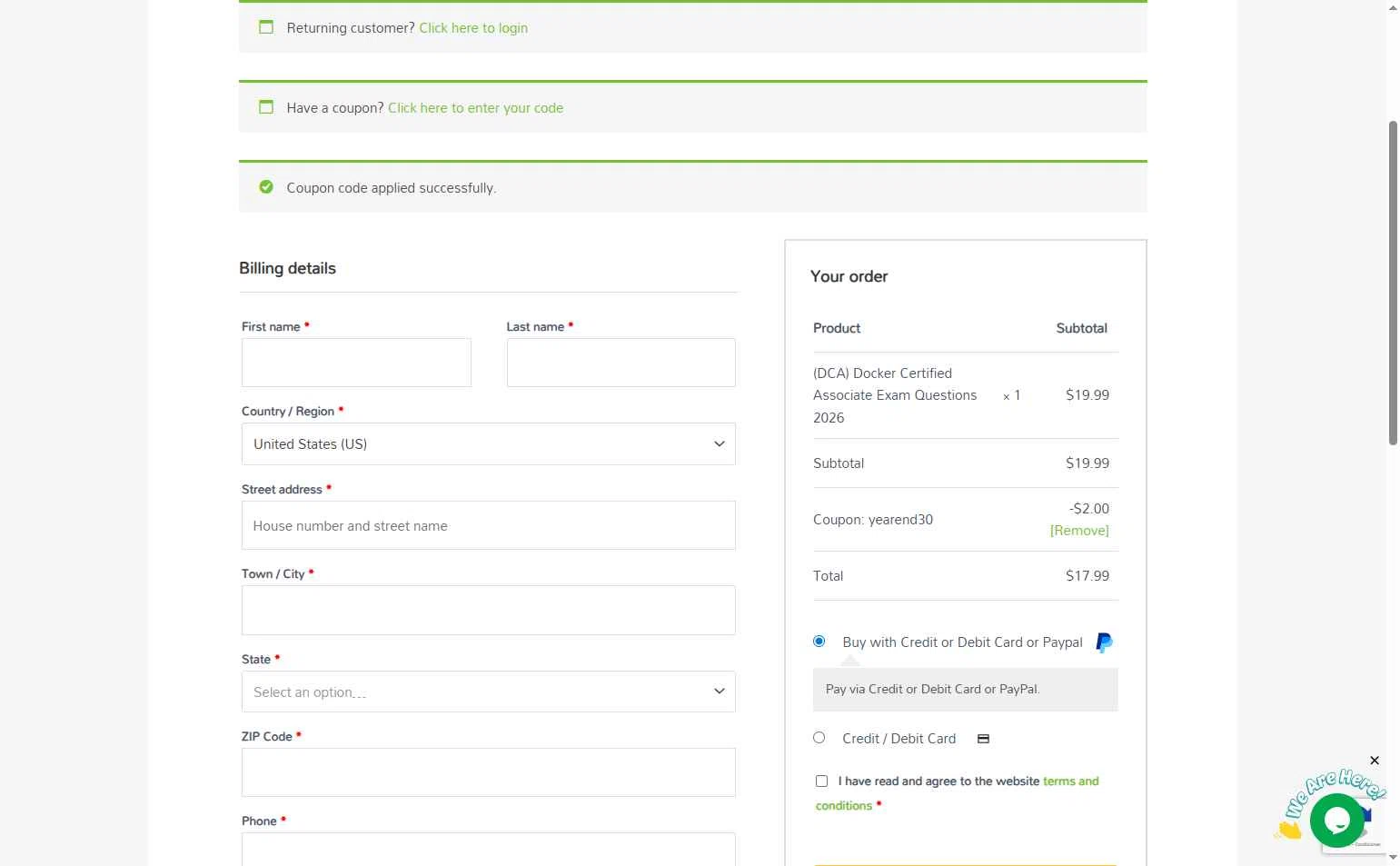Click the Your order heading
Screen dimensions: 1400x866
point(849,276)
